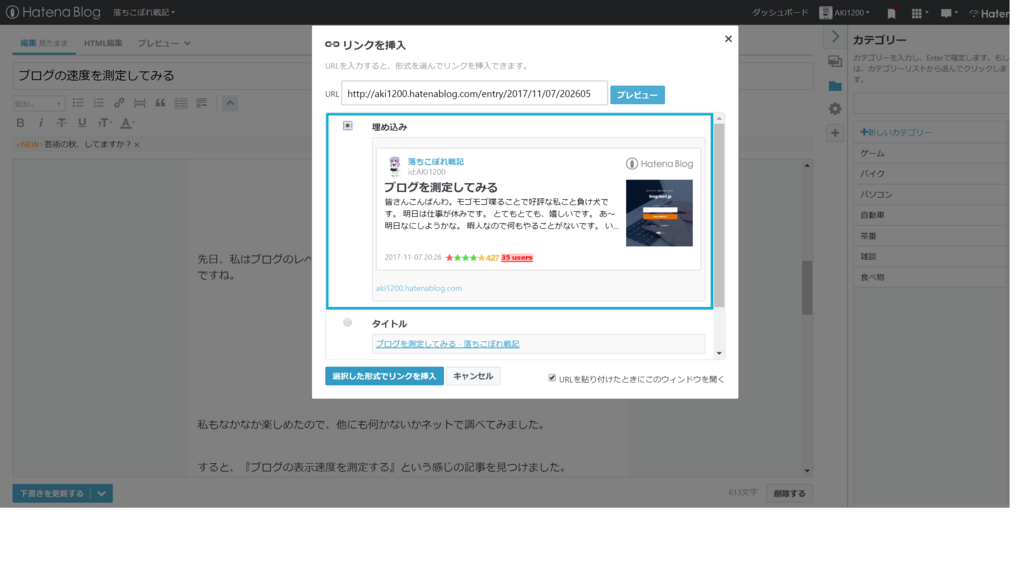Open the speech bubble notifications menu
Viewport: 1024px width, 576px height.
click(x=948, y=13)
